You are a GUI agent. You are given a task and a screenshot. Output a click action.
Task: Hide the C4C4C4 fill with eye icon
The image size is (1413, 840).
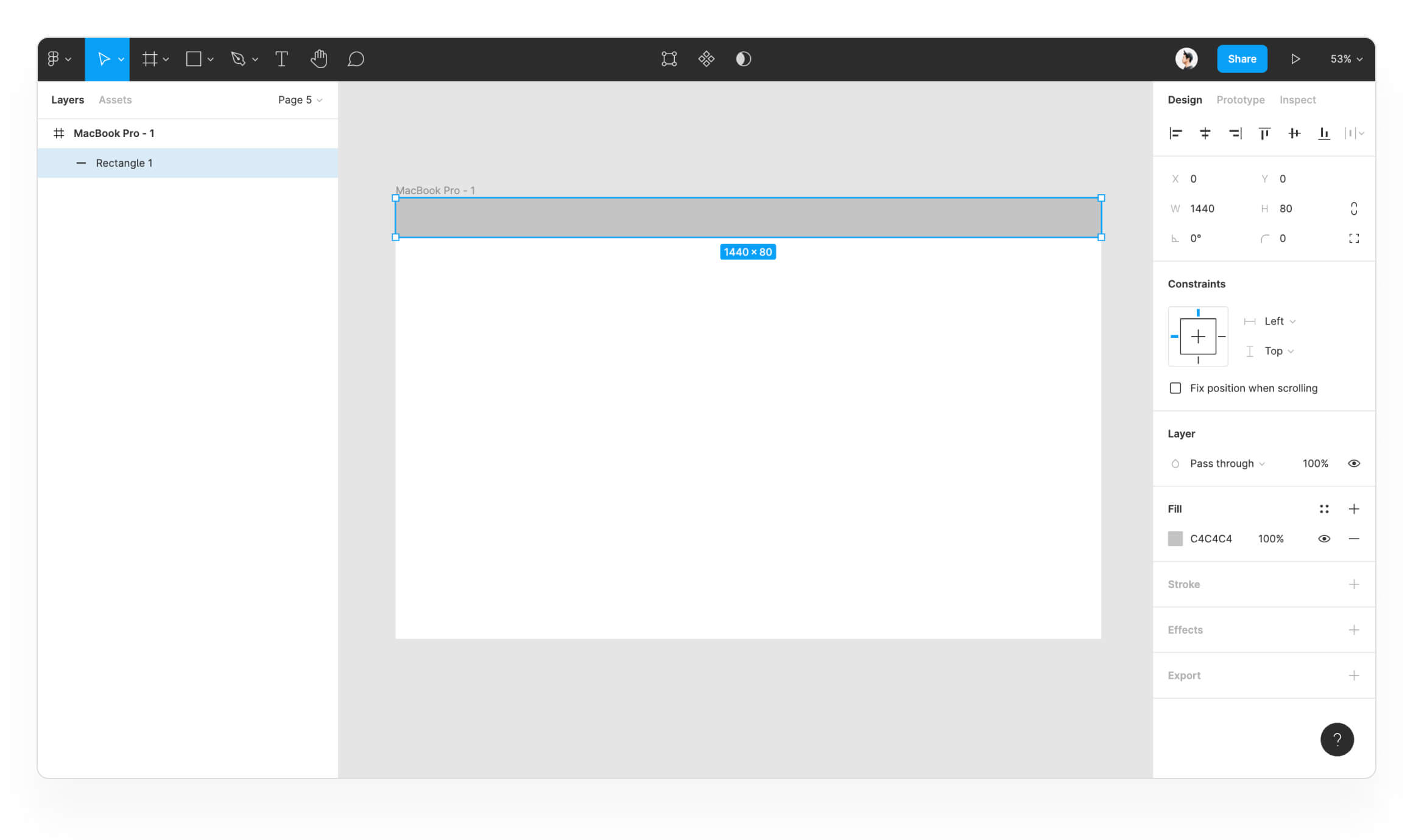click(1324, 539)
